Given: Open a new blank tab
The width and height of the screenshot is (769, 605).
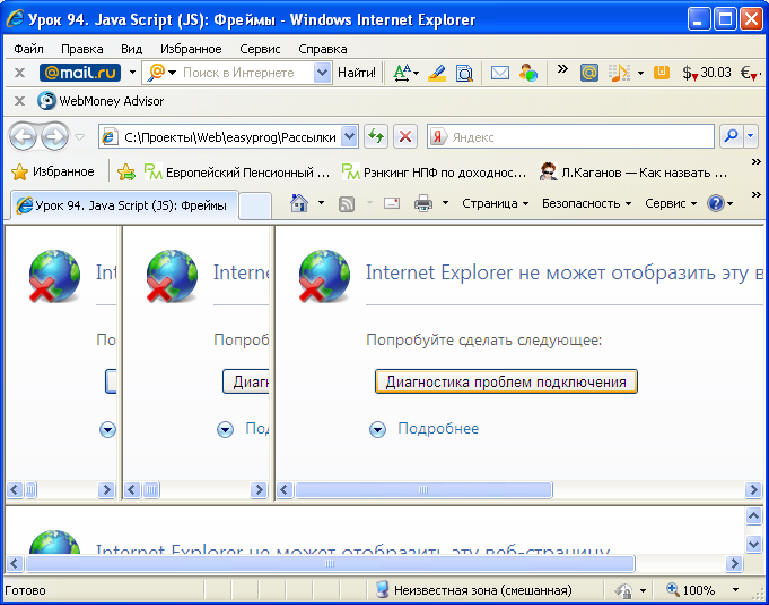Looking at the screenshot, I should click(x=255, y=205).
